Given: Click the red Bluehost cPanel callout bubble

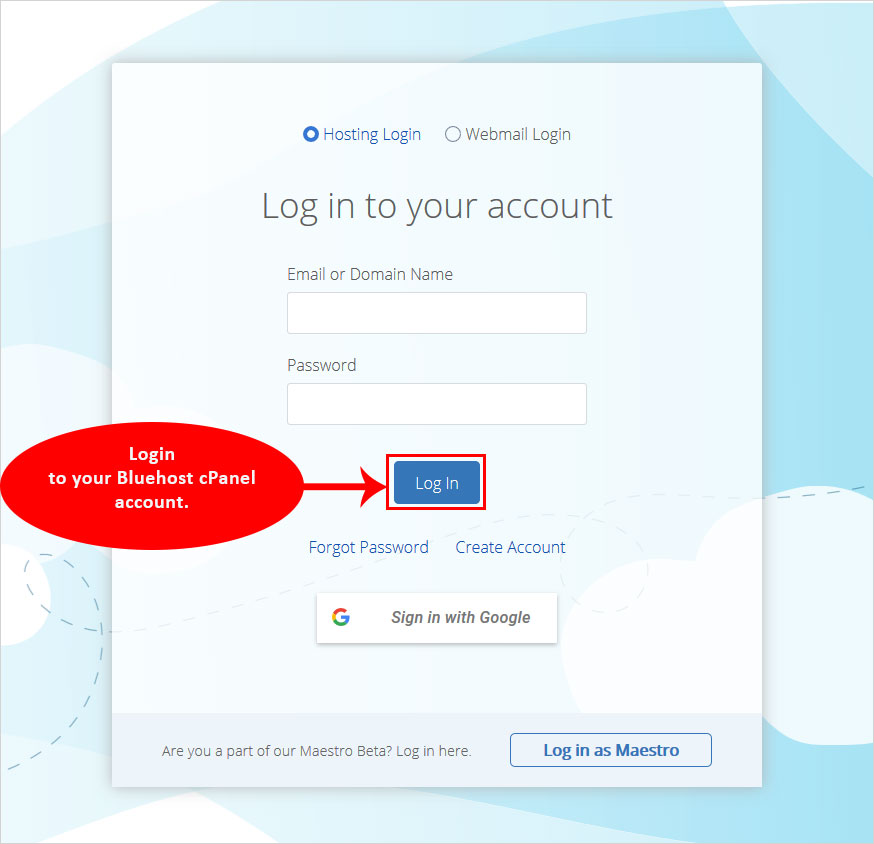Looking at the screenshot, I should tap(152, 486).
